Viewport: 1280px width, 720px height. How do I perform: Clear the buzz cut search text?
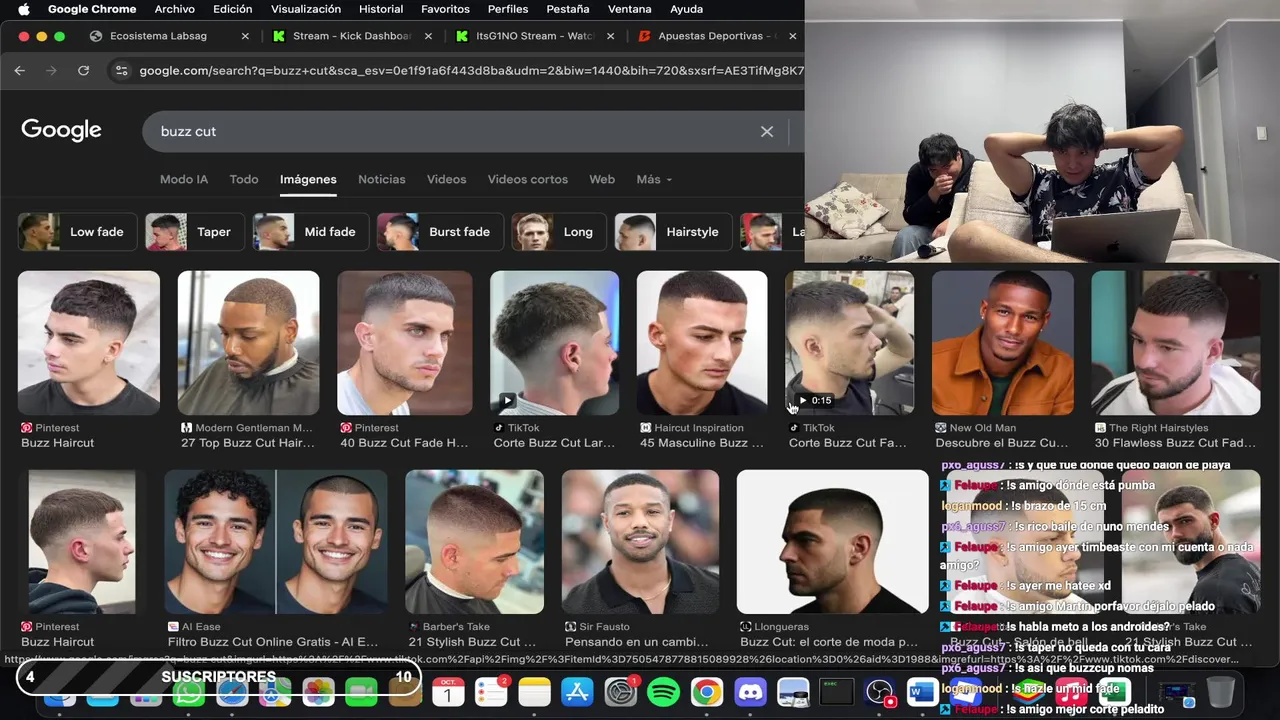coord(767,131)
